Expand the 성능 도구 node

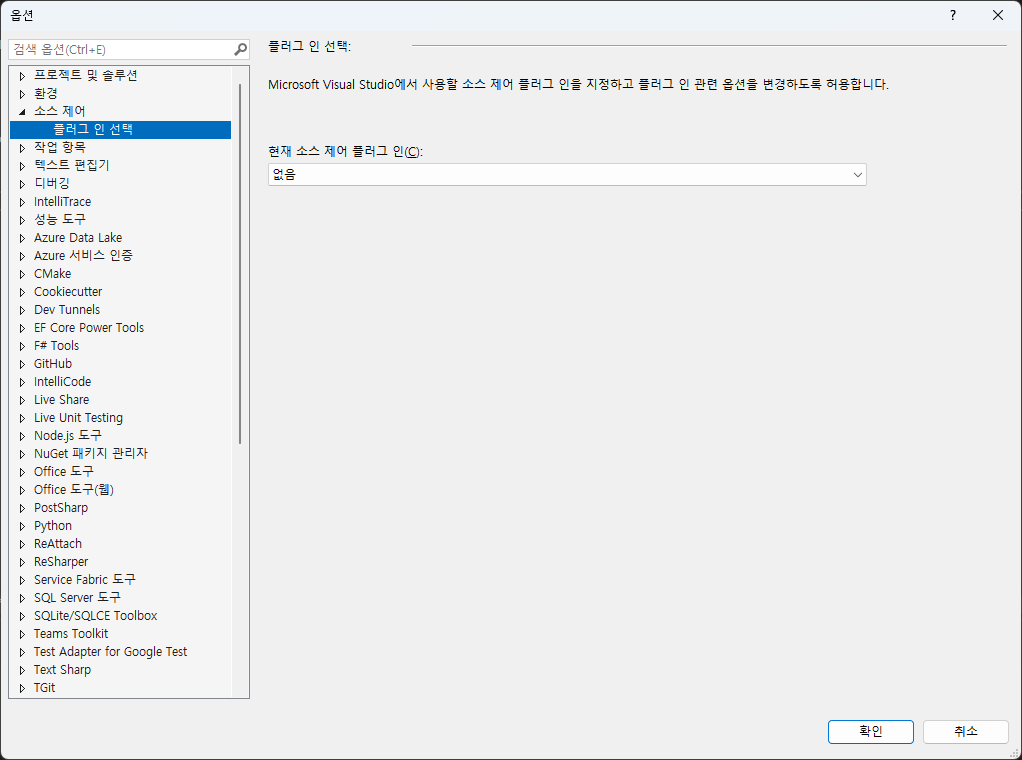click(x=22, y=220)
